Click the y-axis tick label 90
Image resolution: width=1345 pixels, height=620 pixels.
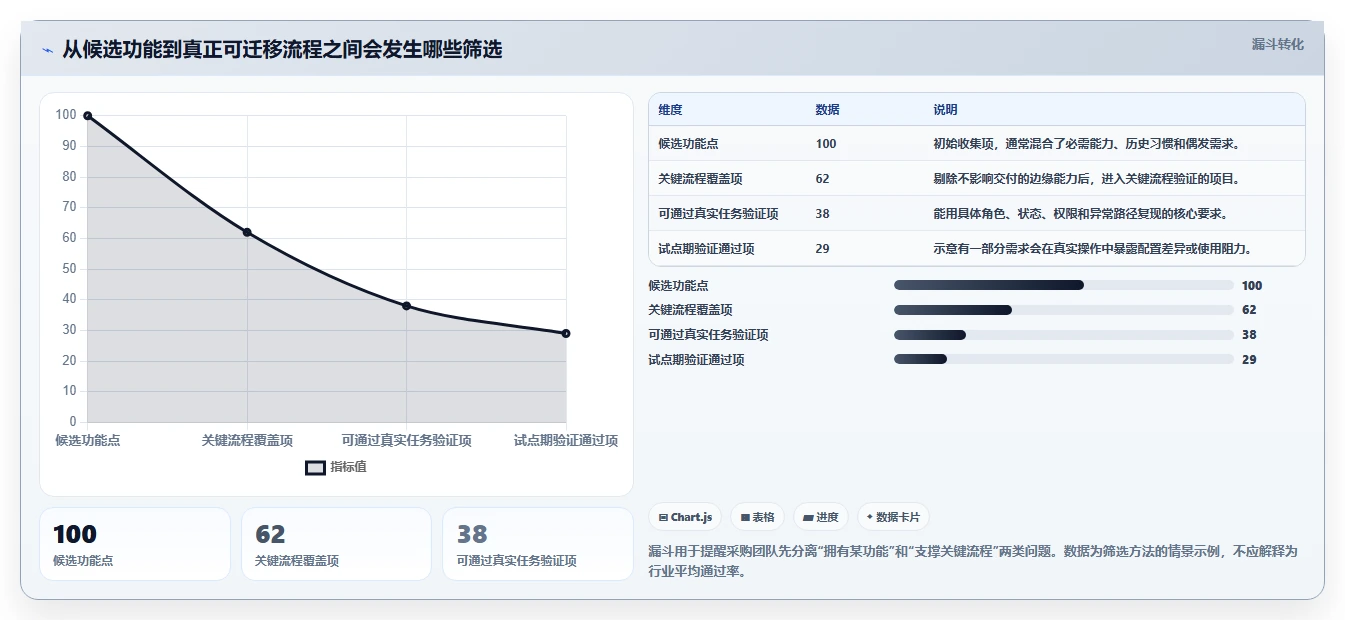click(x=69, y=146)
